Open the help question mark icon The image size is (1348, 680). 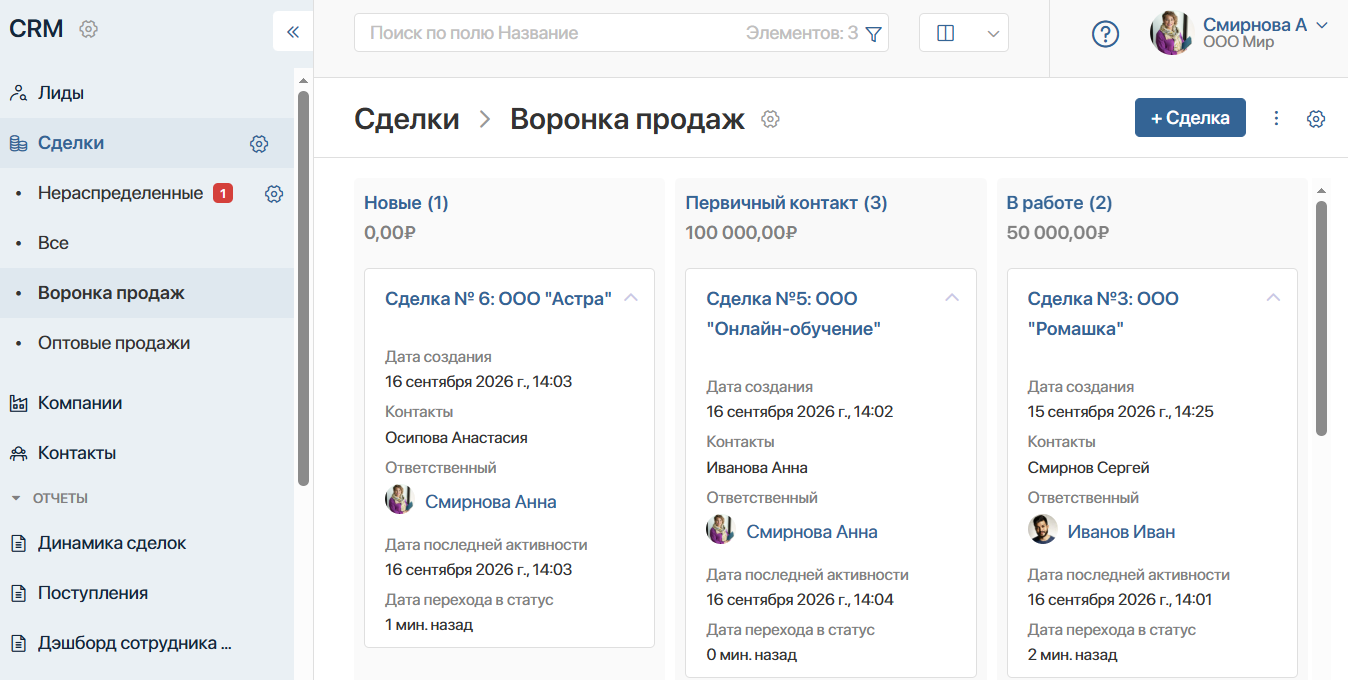pos(1105,34)
